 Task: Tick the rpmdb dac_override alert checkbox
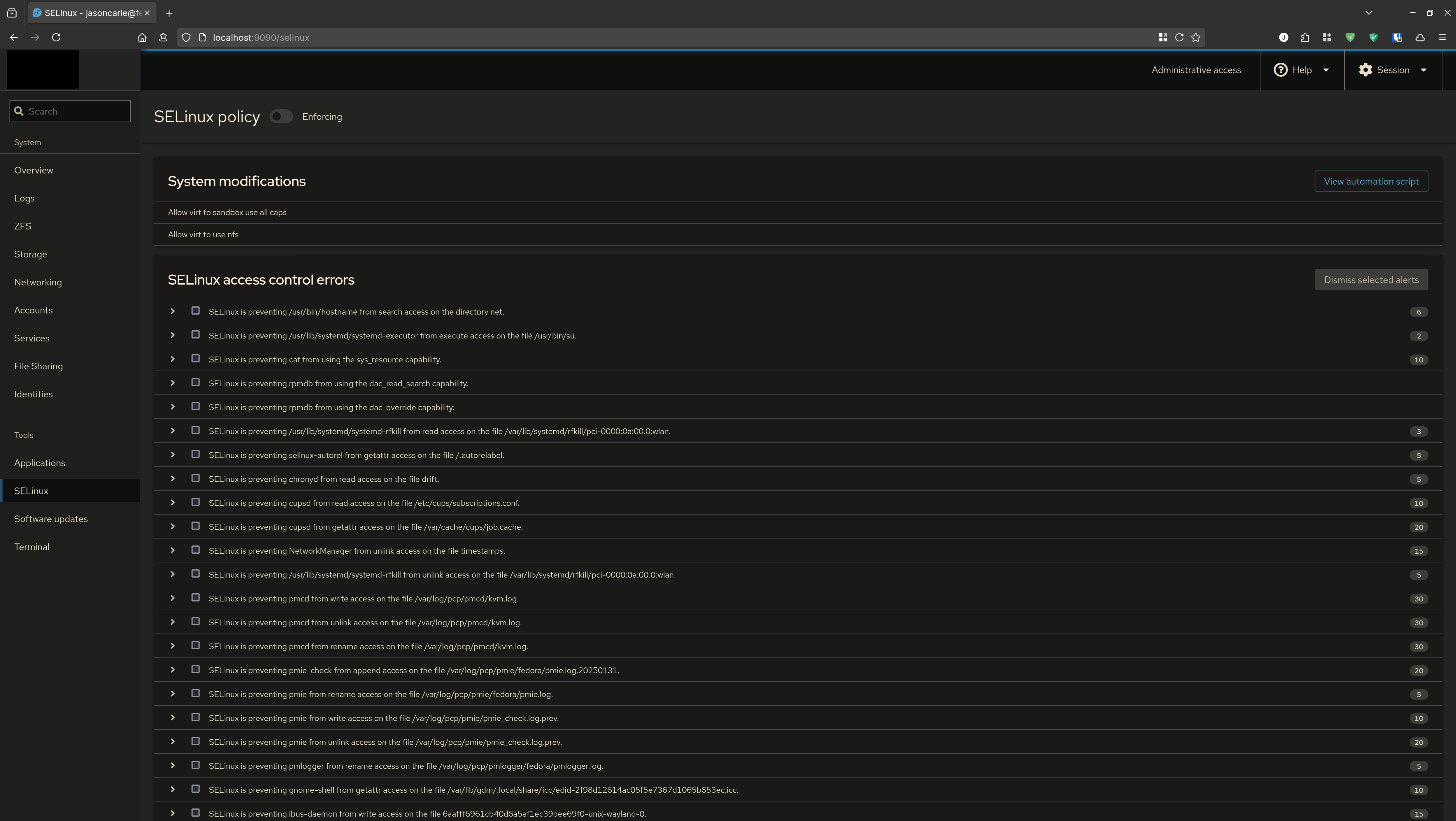click(196, 406)
